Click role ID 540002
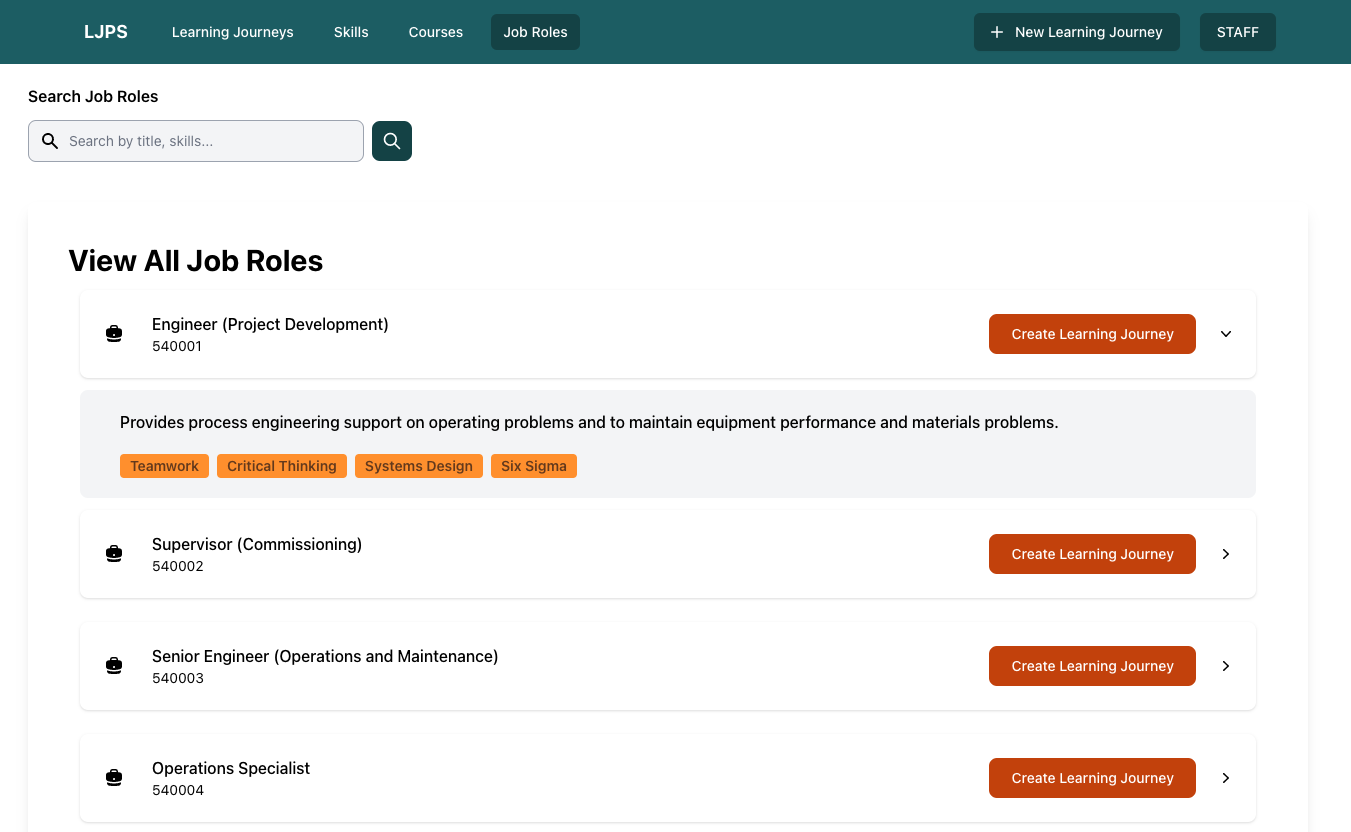This screenshot has width=1351, height=832. tap(177, 566)
